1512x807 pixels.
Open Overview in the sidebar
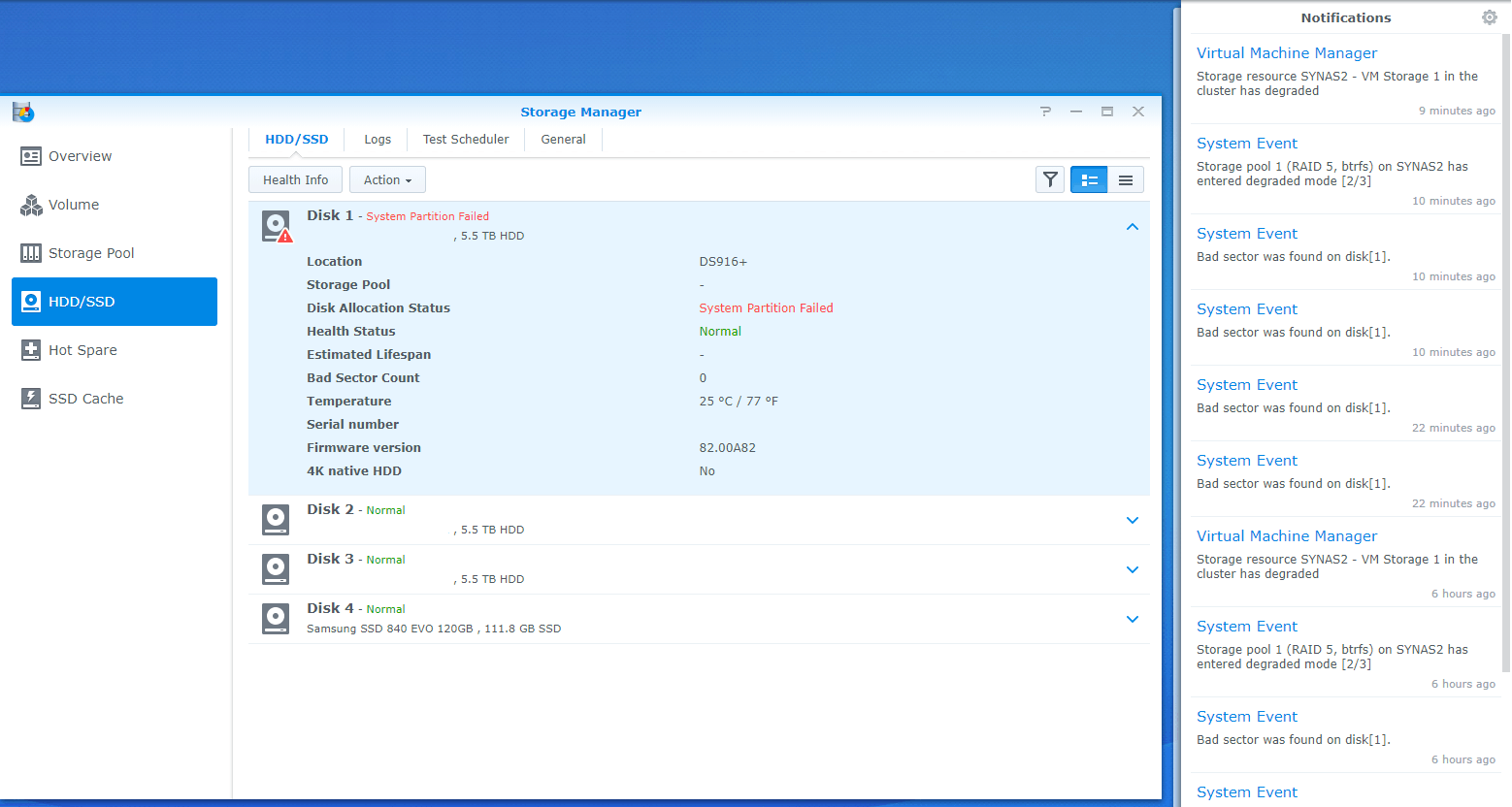point(115,156)
